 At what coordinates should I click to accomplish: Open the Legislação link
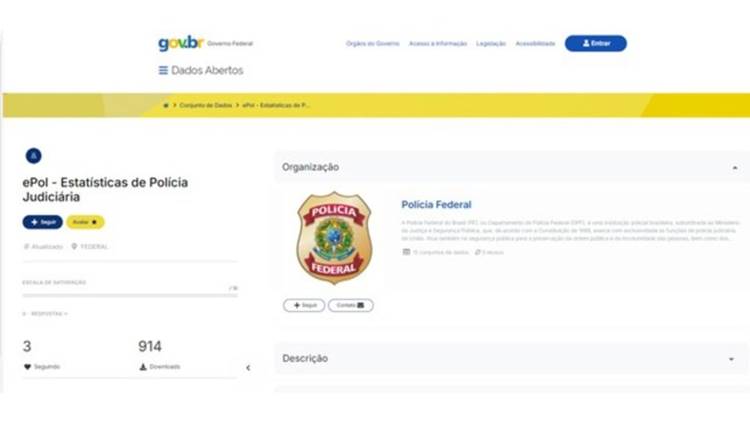point(491,44)
